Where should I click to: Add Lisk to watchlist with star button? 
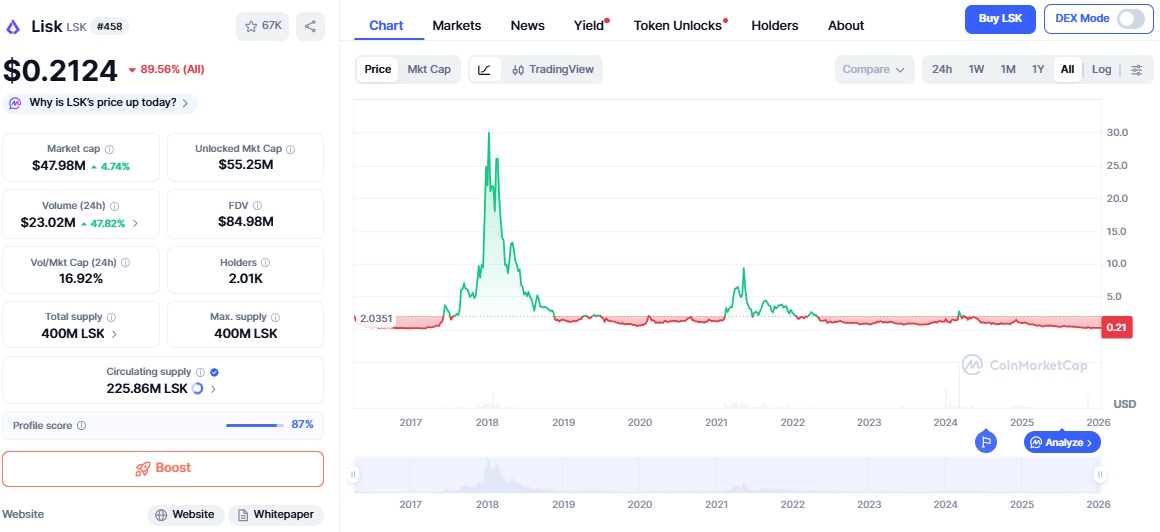(x=262, y=26)
